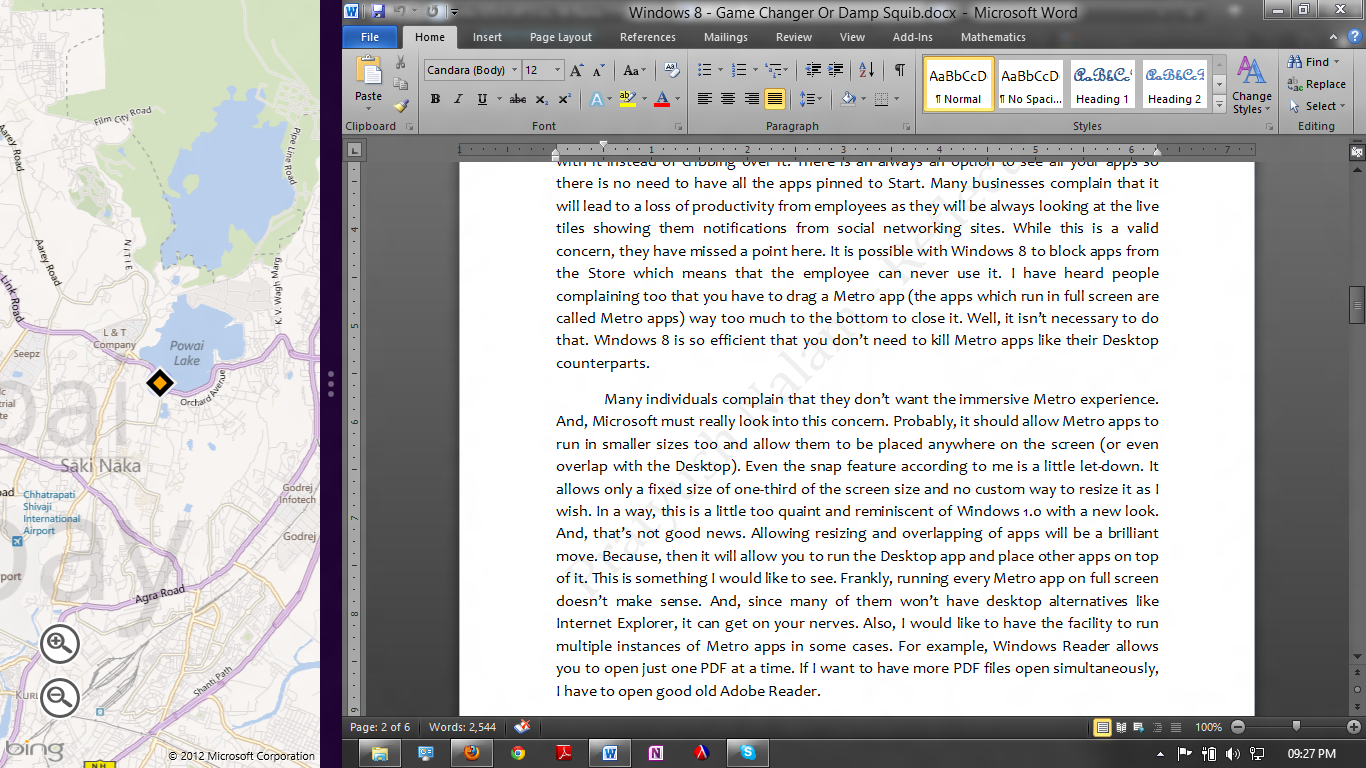Align text to the right
Viewport: 1366px width, 768px height.
pos(751,99)
